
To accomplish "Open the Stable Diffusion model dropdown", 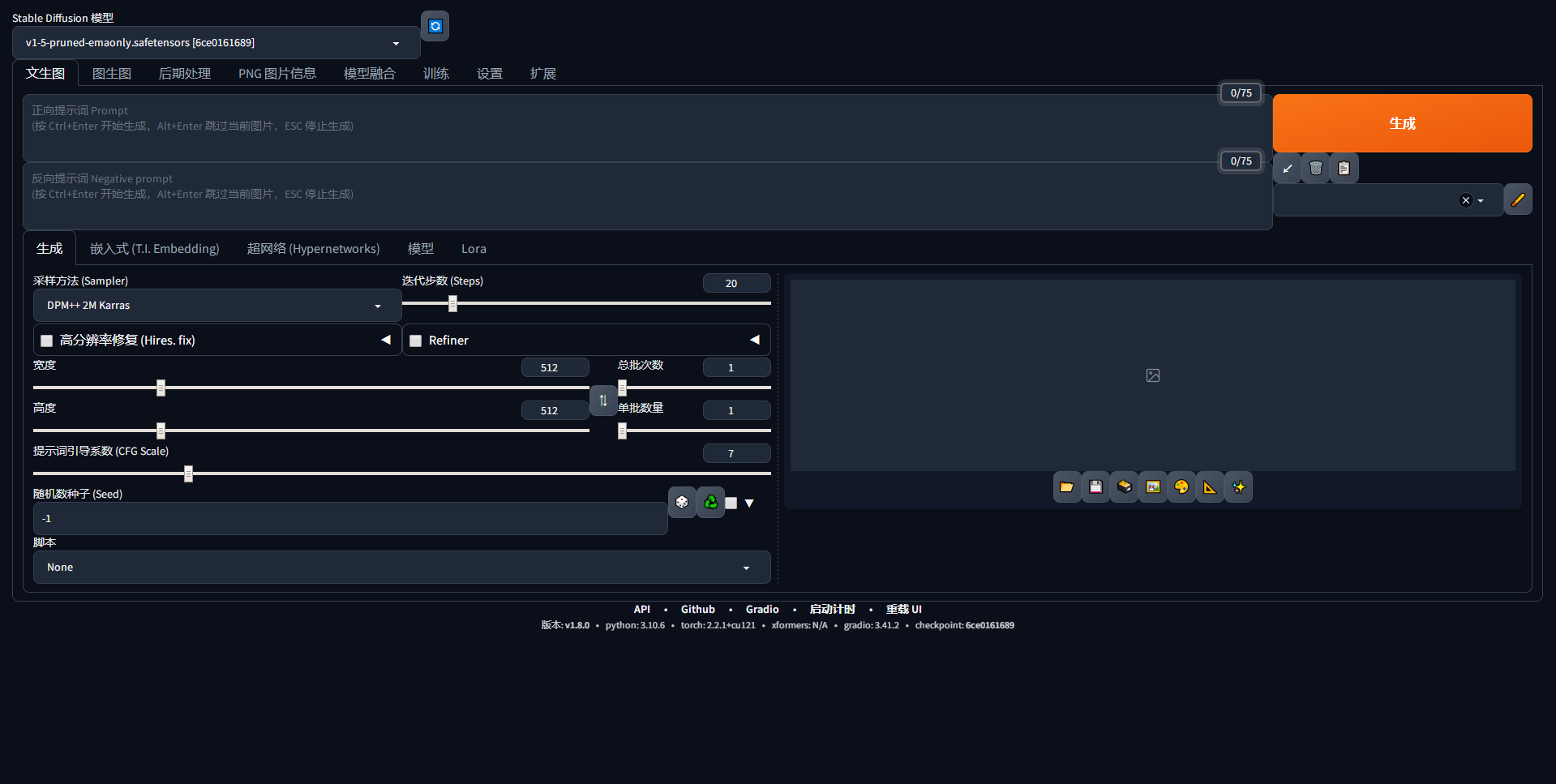I will pyautogui.click(x=216, y=43).
